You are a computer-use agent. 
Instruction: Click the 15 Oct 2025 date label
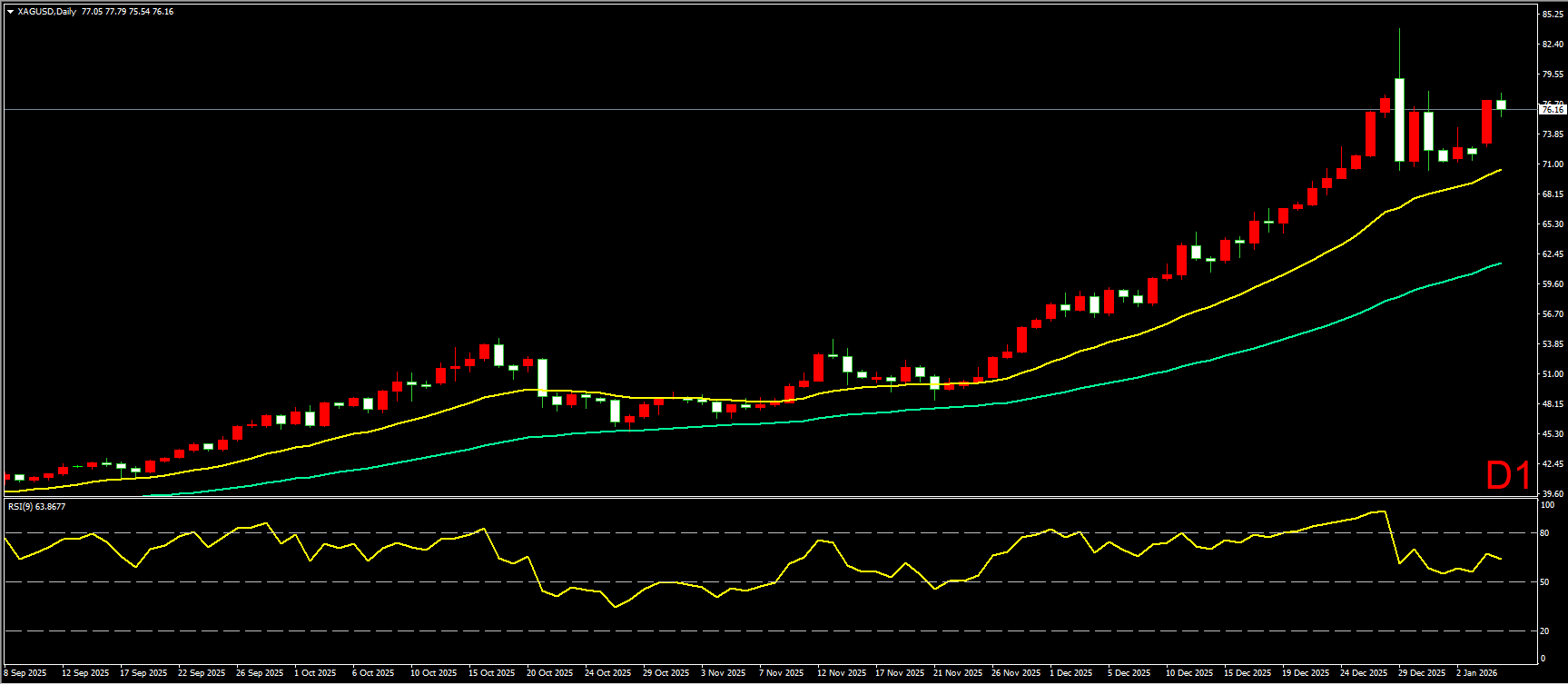coord(491,673)
